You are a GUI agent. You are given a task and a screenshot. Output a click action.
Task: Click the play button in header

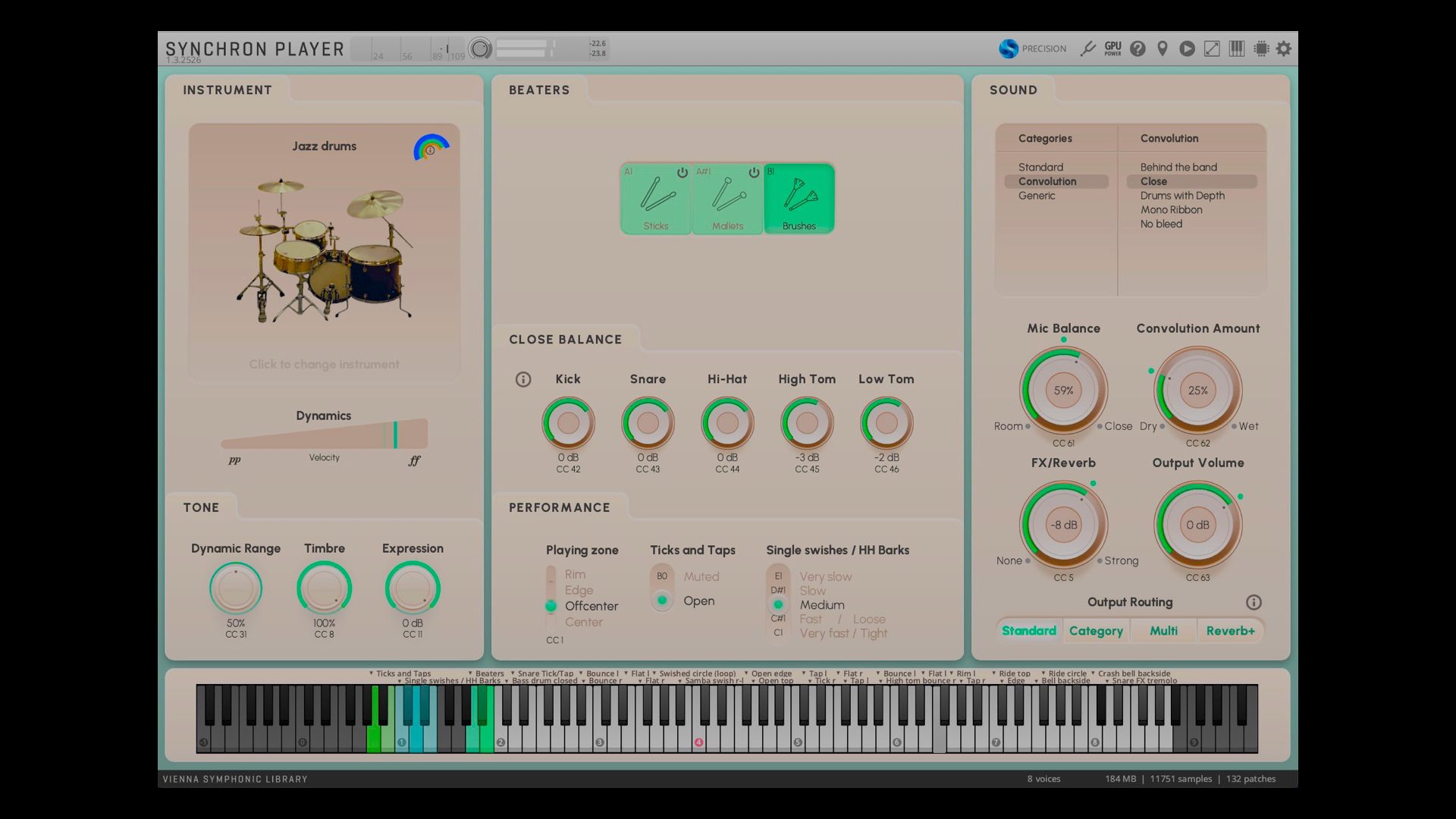[x=1188, y=49]
